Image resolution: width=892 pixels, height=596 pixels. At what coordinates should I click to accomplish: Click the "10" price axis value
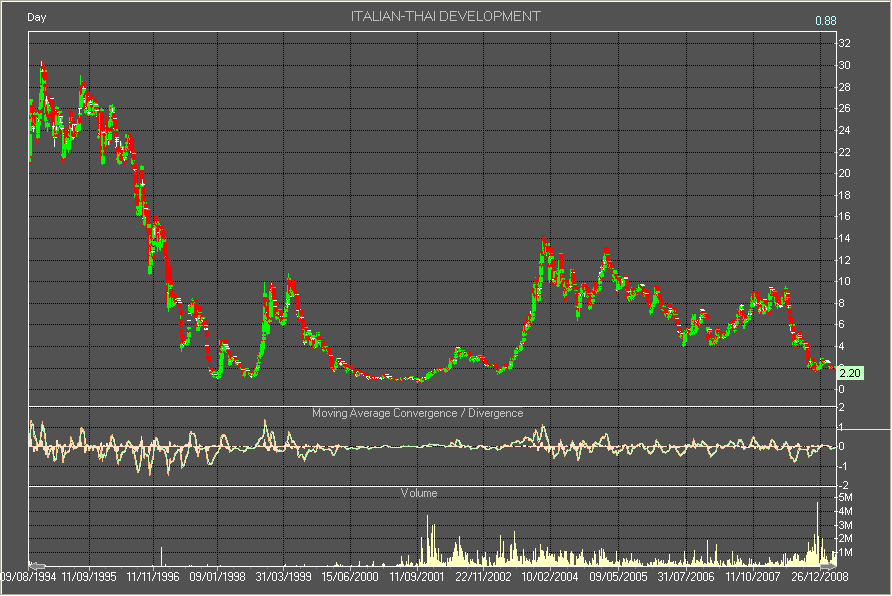pyautogui.click(x=845, y=282)
